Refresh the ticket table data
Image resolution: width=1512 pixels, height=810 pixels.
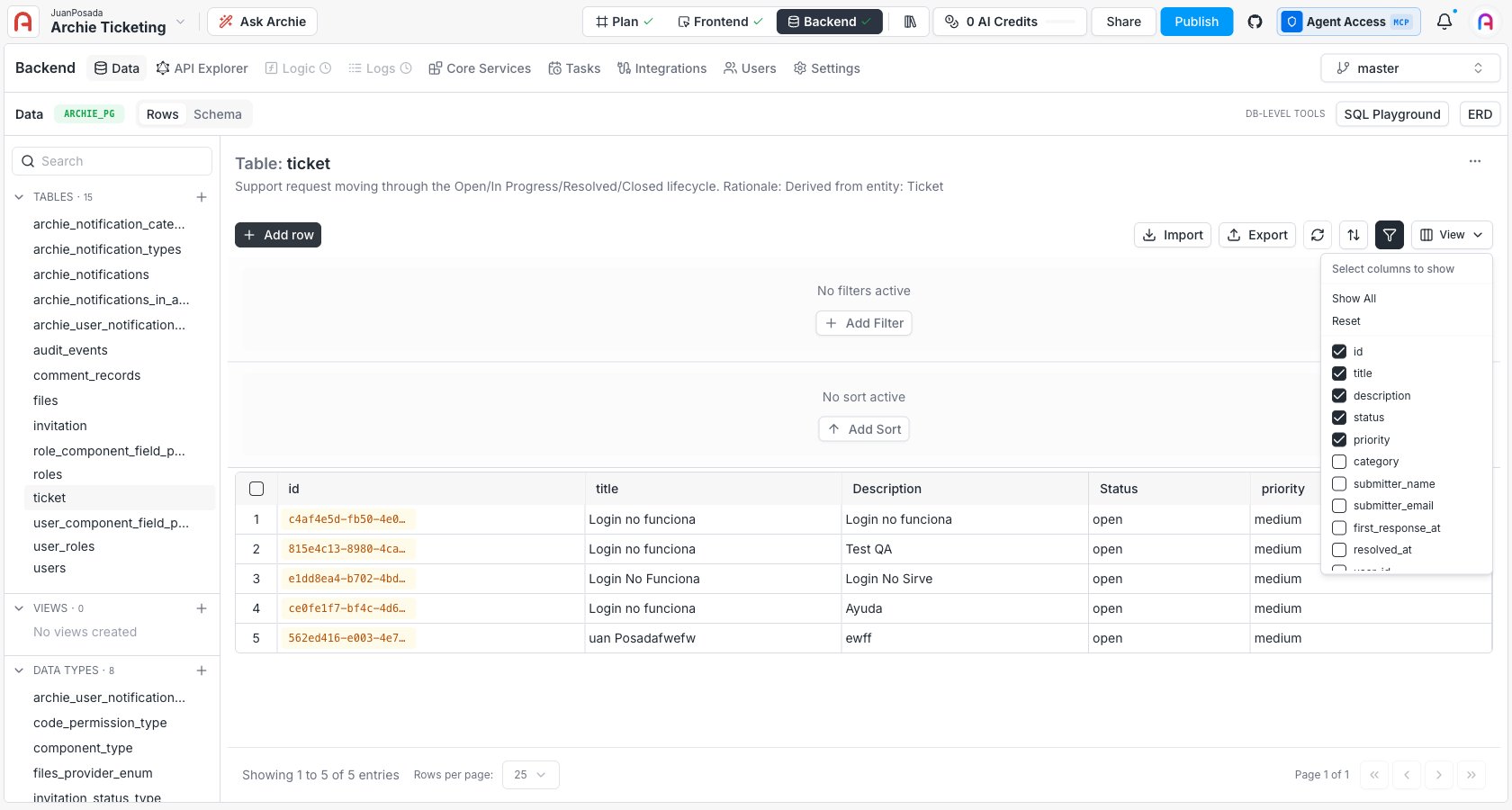tap(1318, 235)
